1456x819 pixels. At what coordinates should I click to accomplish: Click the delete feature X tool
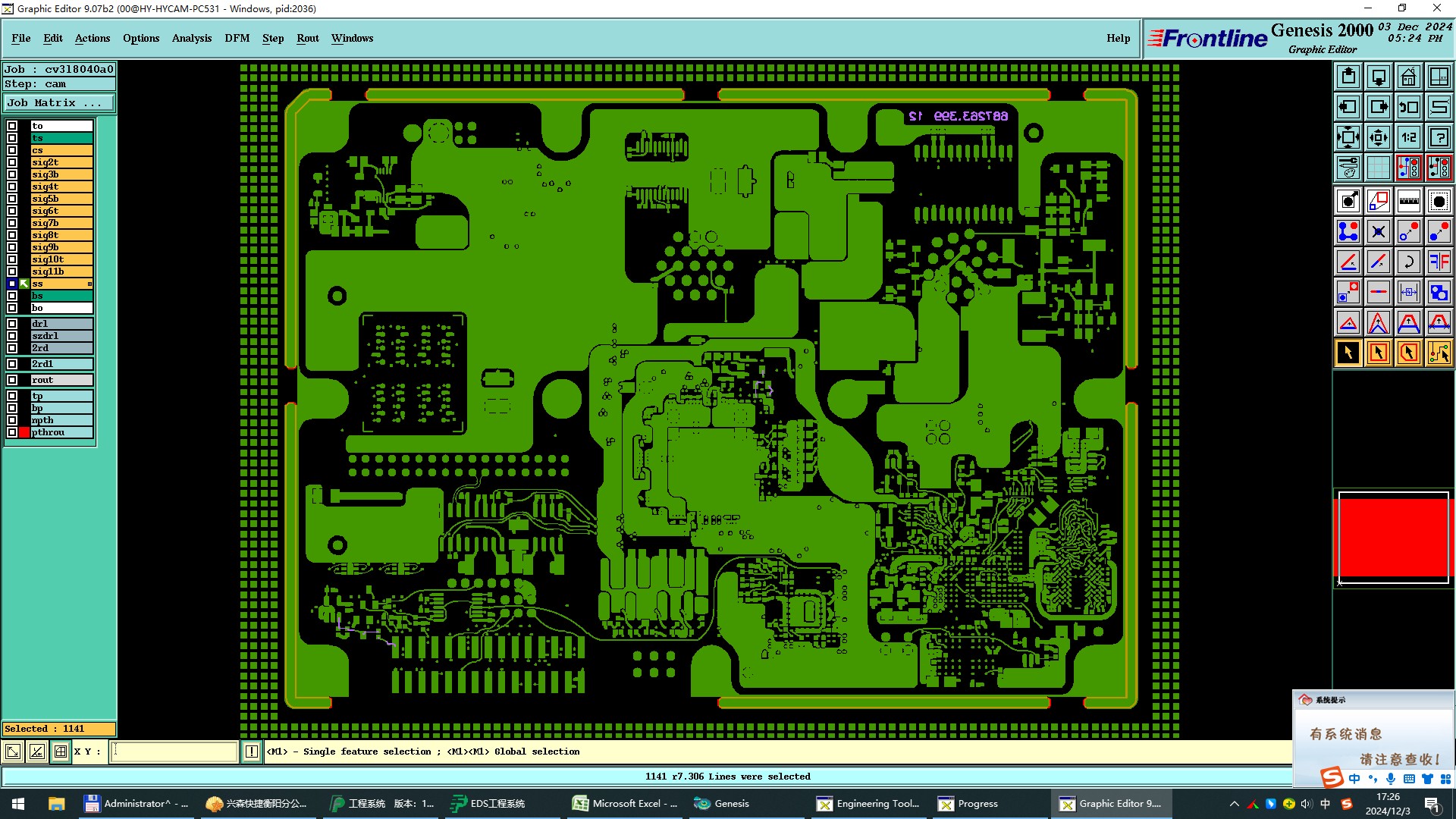pos(1378,231)
